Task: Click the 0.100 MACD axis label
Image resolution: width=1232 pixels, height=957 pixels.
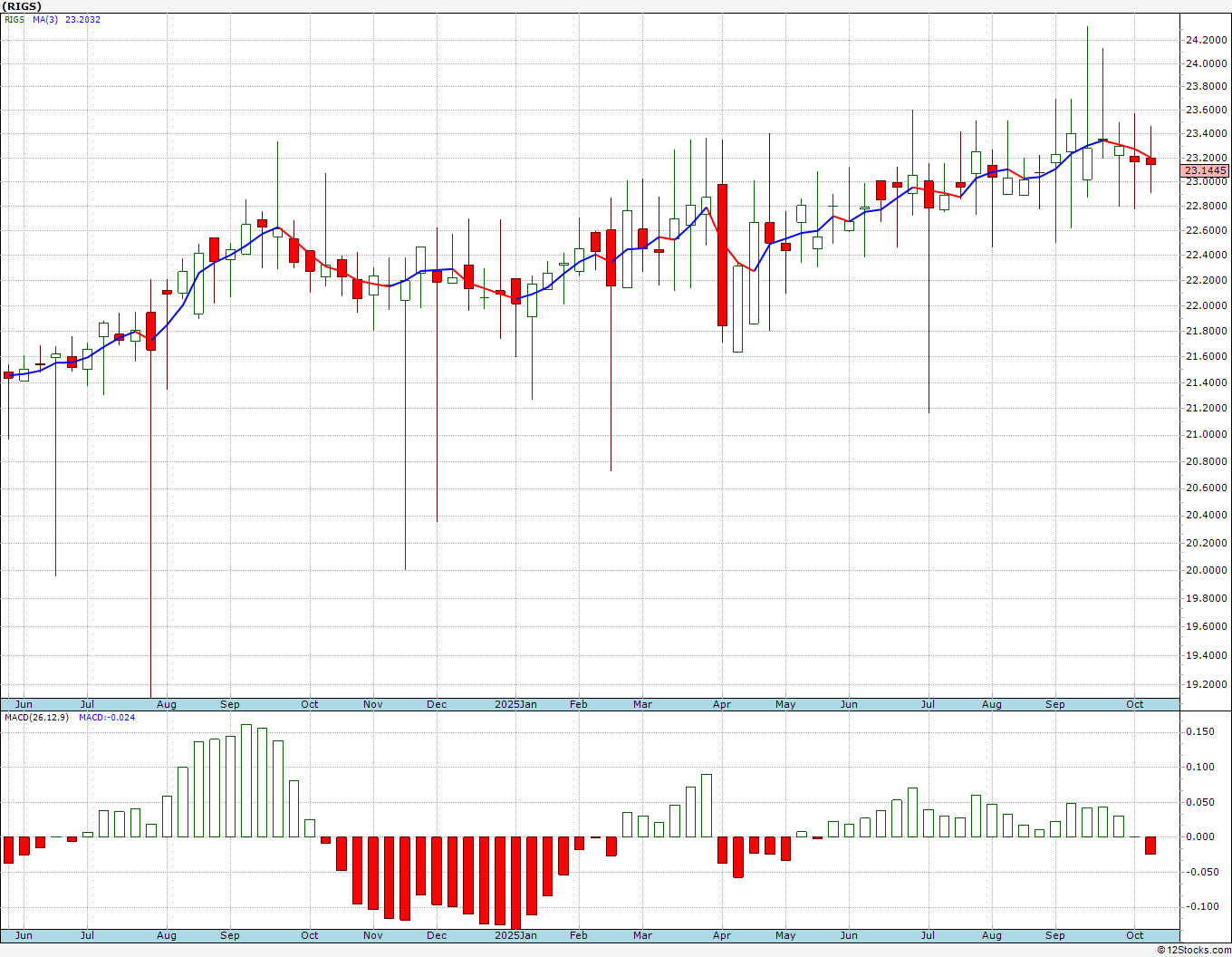Action: [1200, 768]
